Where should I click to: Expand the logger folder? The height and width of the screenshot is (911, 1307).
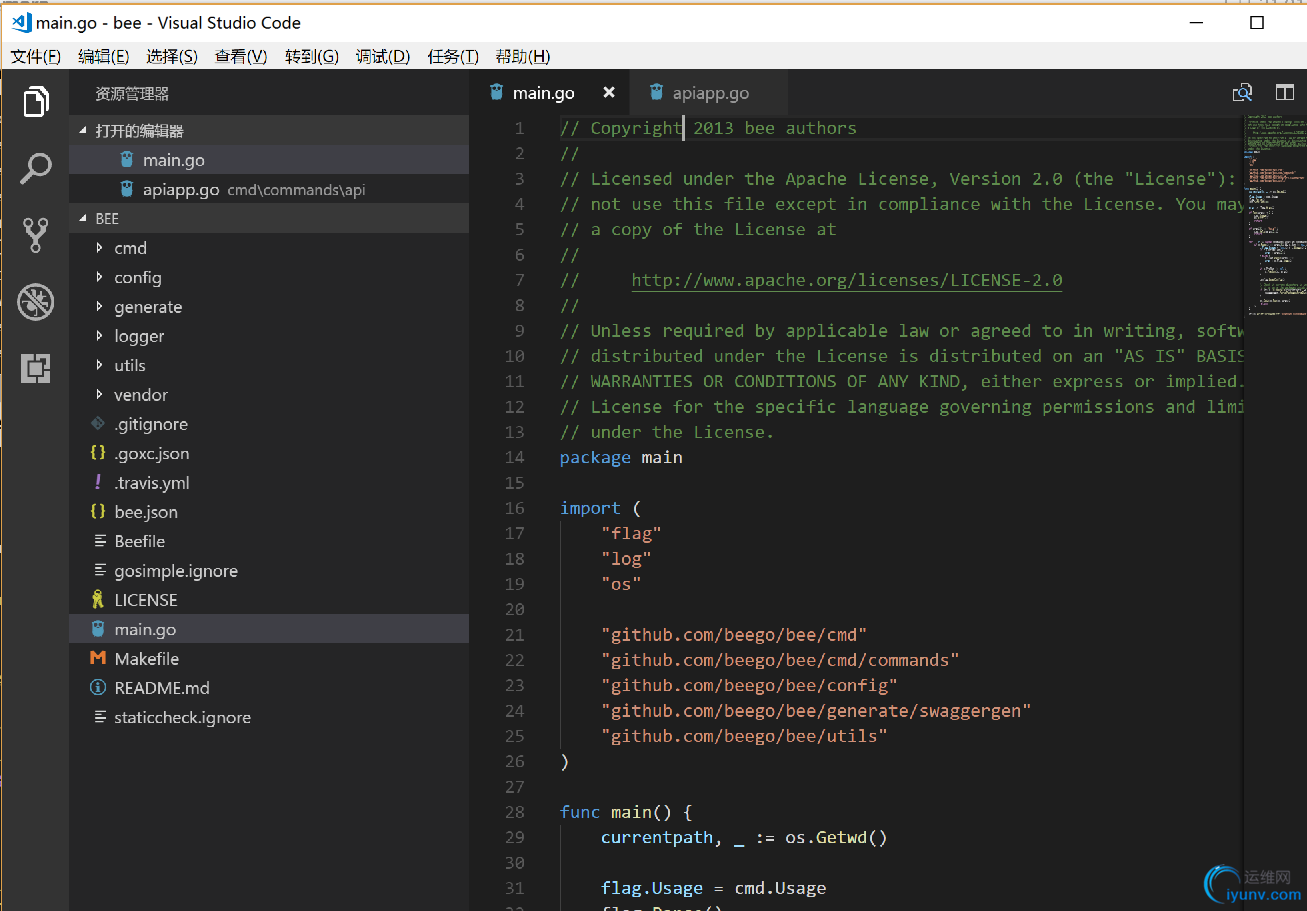click(99, 336)
